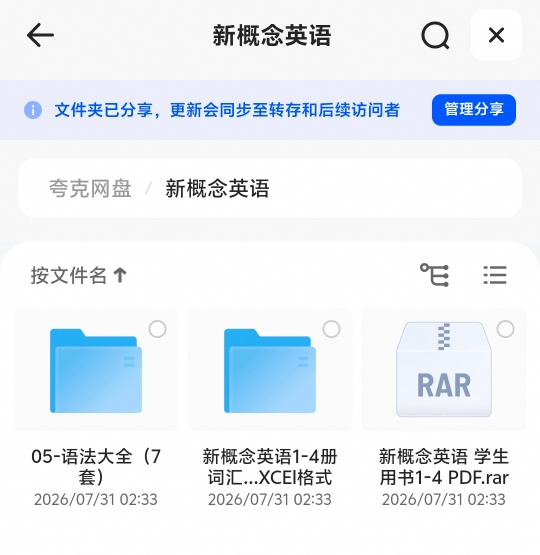The image size is (540, 555).
Task: Click the blue info icon in the share banner
Action: (x=33, y=110)
